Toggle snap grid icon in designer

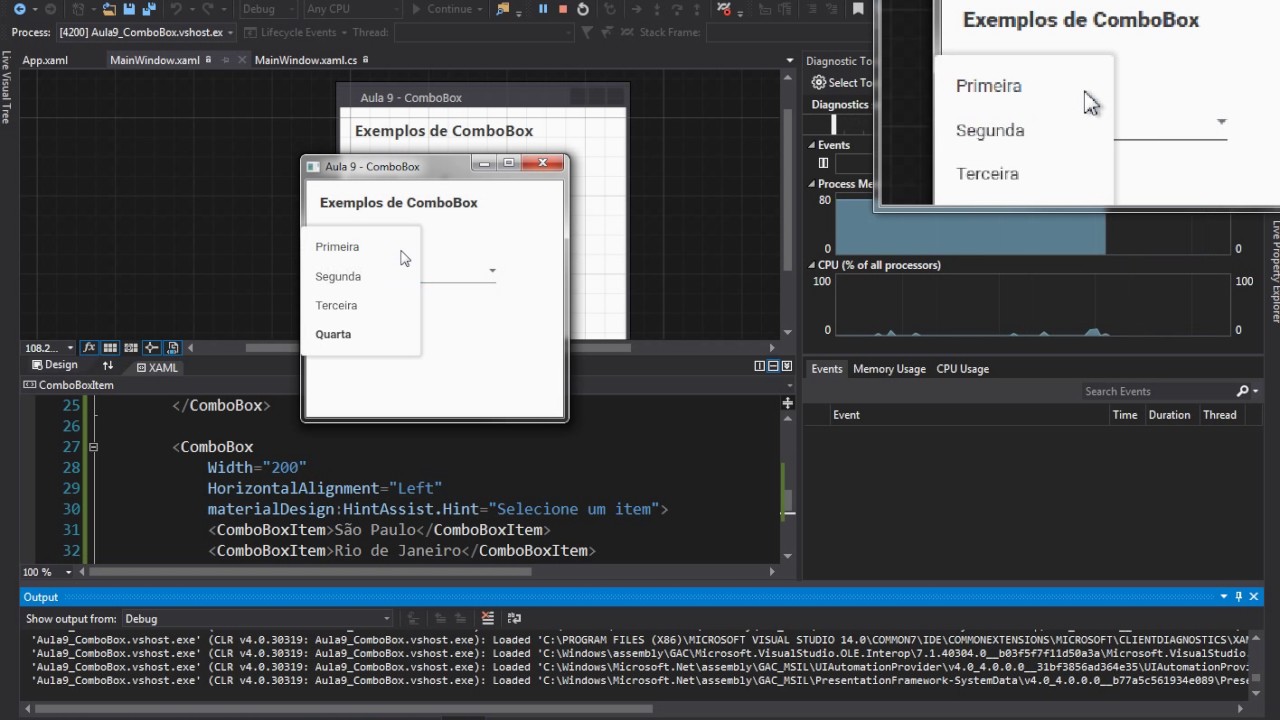coord(110,348)
